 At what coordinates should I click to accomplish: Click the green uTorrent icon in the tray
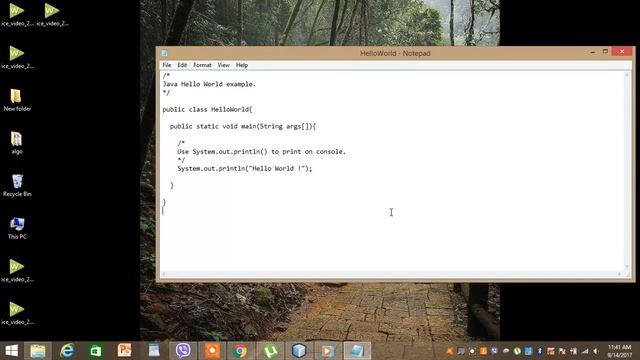click(517, 351)
